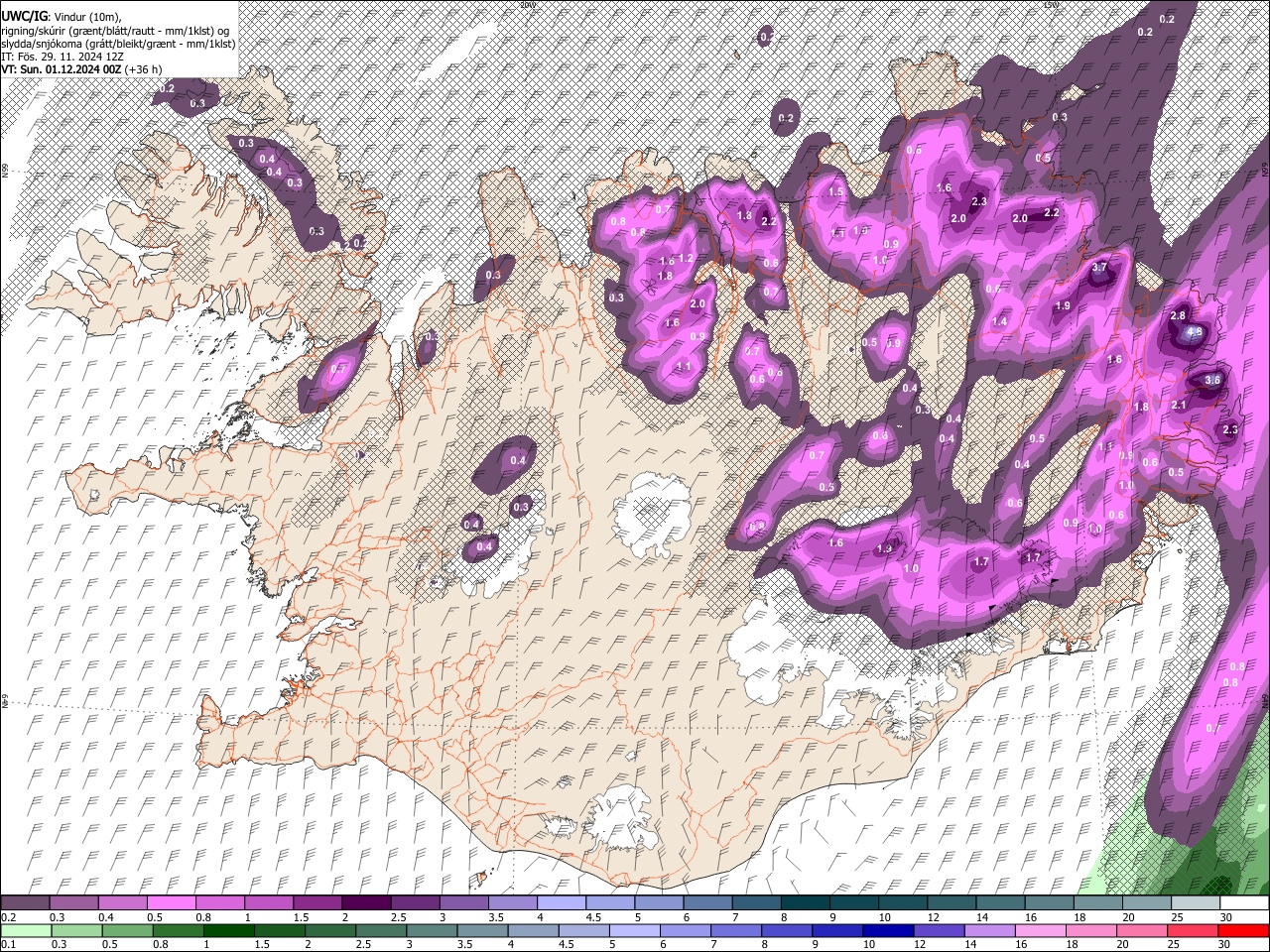Viewport: 1270px width, 952px height.
Task: Pick the 0.3 light green swatch on rain scale
Action: click(77, 931)
